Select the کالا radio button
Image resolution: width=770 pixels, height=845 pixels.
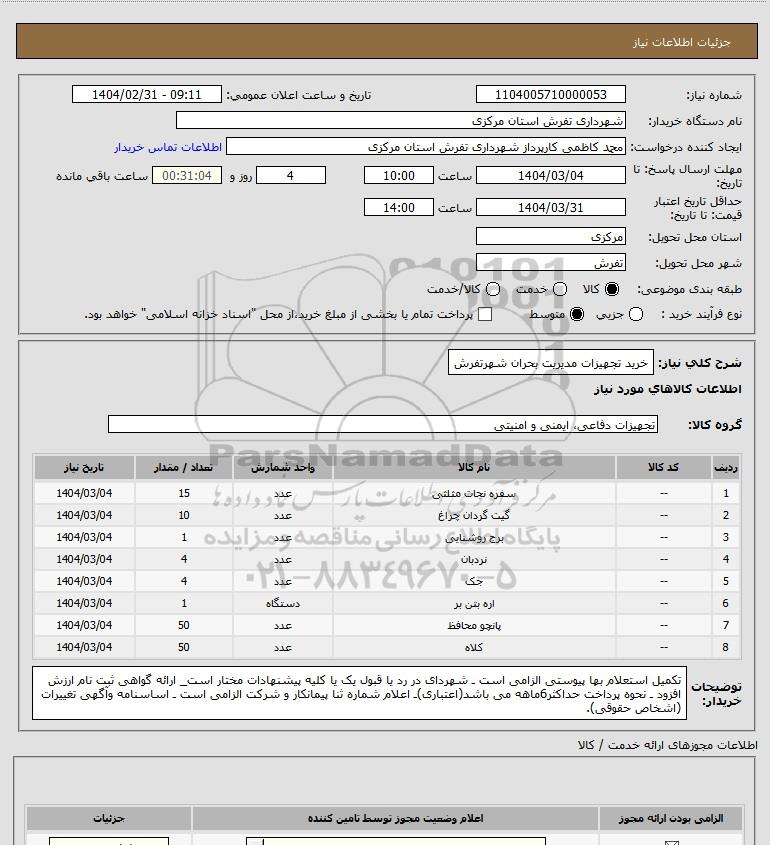(612, 289)
